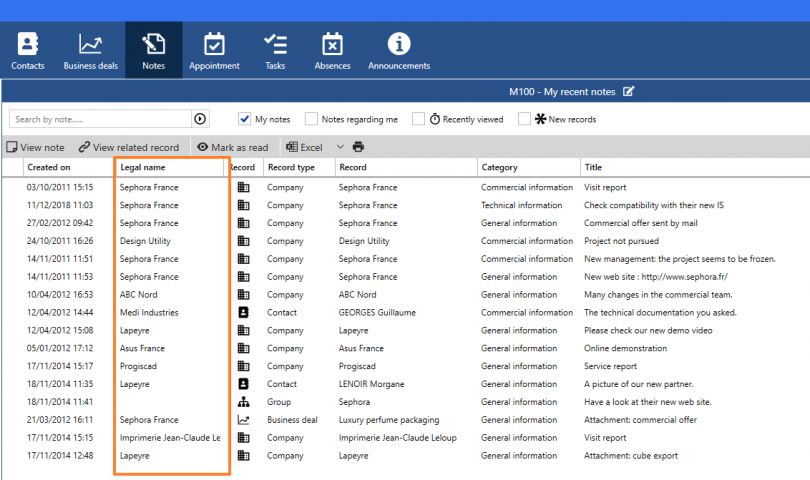The image size is (810, 480).
Task: Click the contact icon in the GEORGES Guillaume row
Action: (x=243, y=312)
